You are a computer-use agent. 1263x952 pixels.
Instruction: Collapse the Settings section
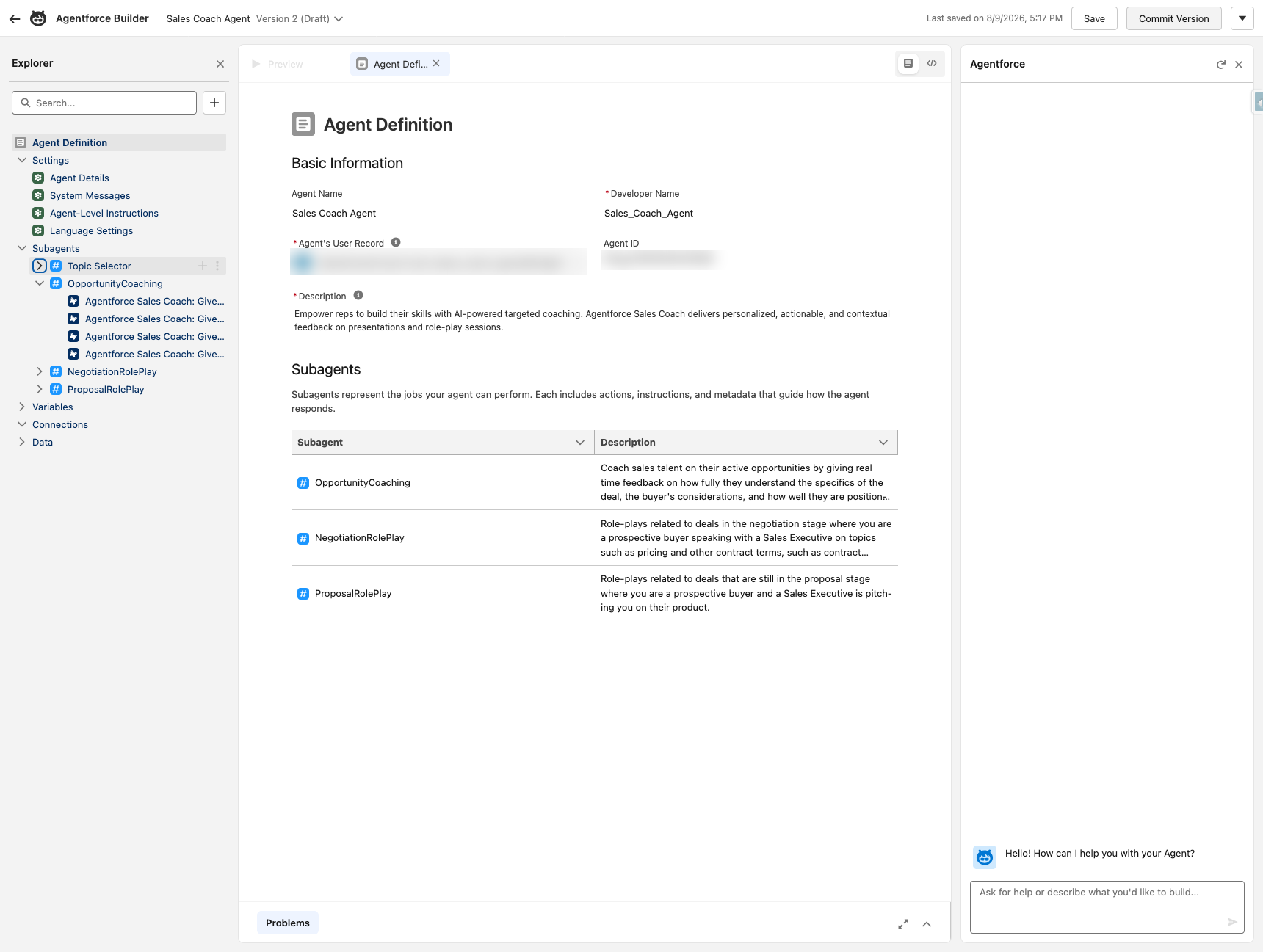point(22,160)
